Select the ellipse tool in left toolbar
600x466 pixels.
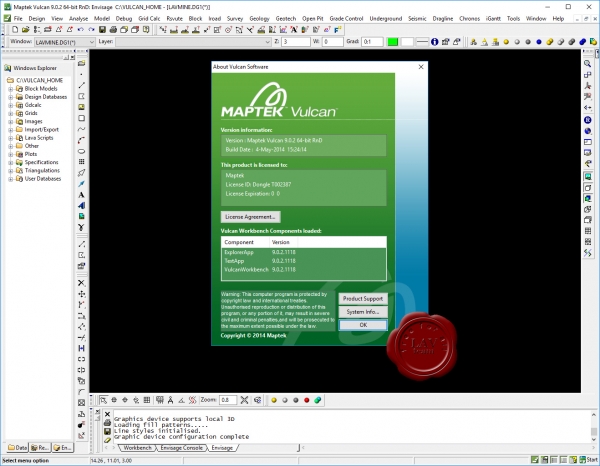pyautogui.click(x=82, y=151)
